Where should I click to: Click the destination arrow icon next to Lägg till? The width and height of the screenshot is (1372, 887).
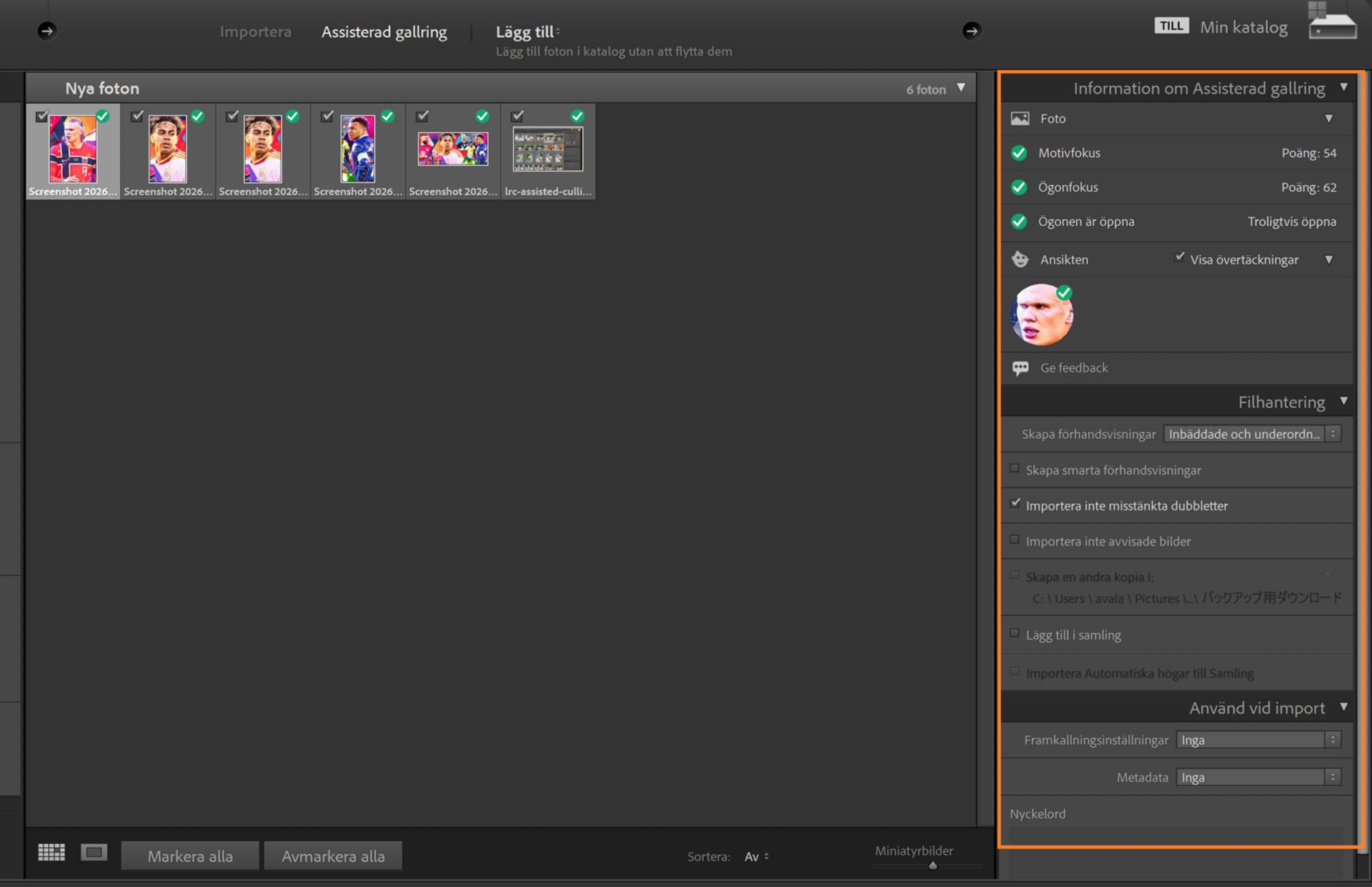click(971, 31)
